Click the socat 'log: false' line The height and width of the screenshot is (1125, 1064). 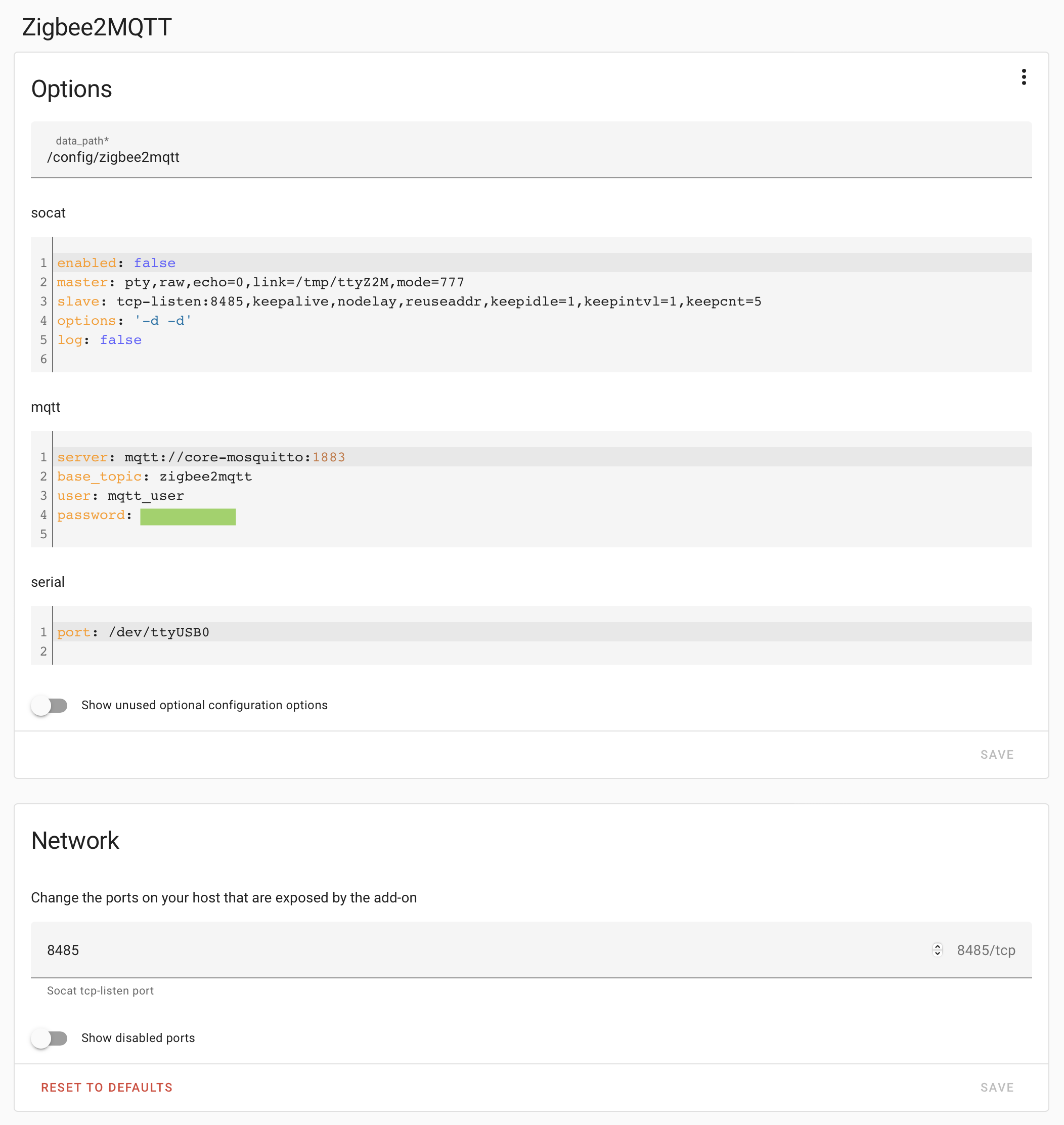[x=543, y=340]
